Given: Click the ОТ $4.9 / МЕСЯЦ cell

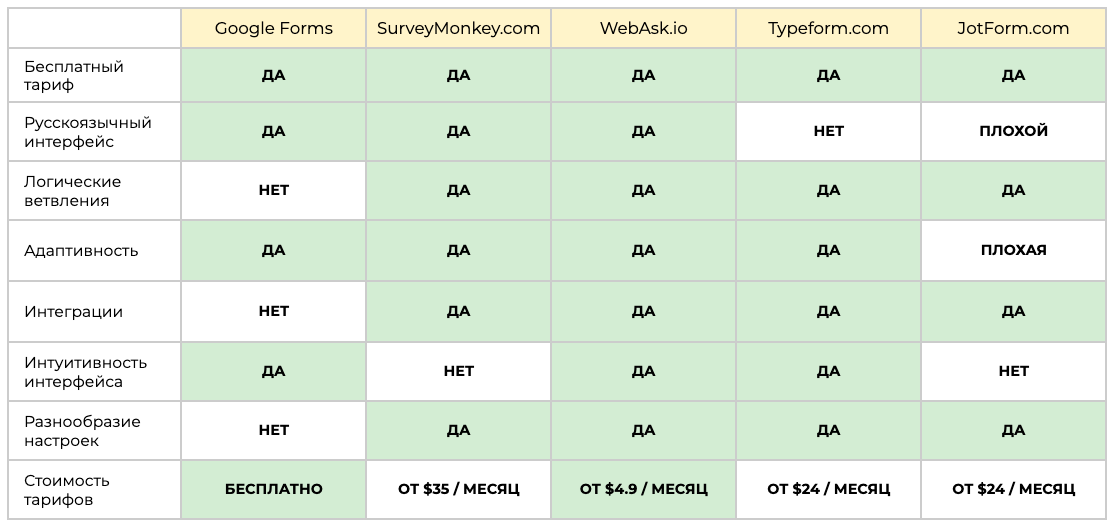Looking at the screenshot, I should pos(643,489).
